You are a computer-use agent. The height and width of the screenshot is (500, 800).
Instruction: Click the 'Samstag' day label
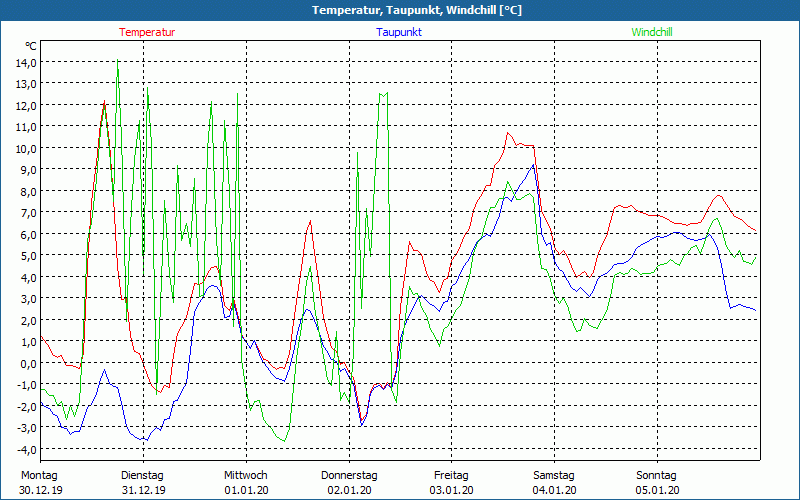point(554,476)
